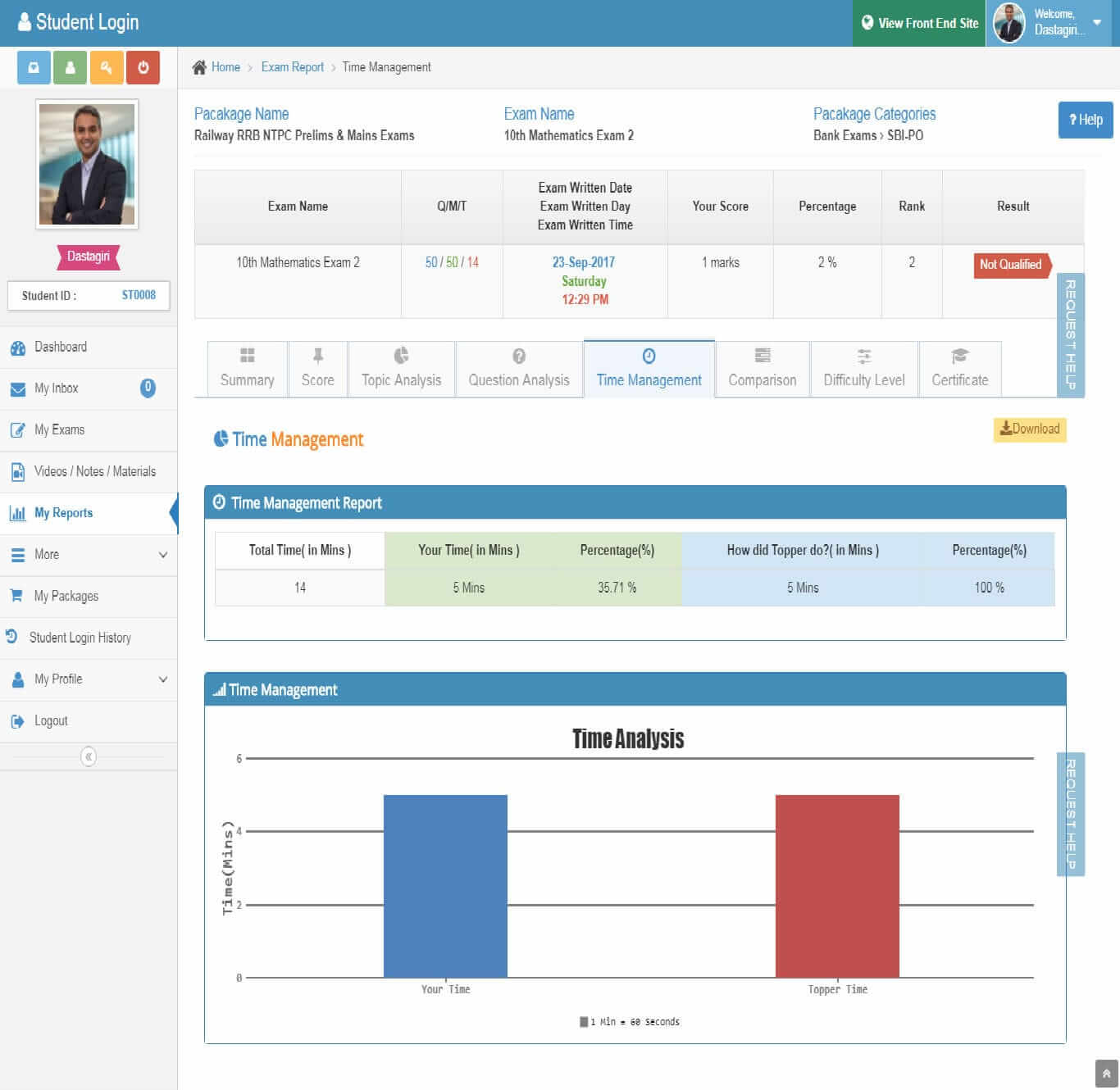Click the blue lock icon button
The height and width of the screenshot is (1090, 1120).
(x=34, y=68)
